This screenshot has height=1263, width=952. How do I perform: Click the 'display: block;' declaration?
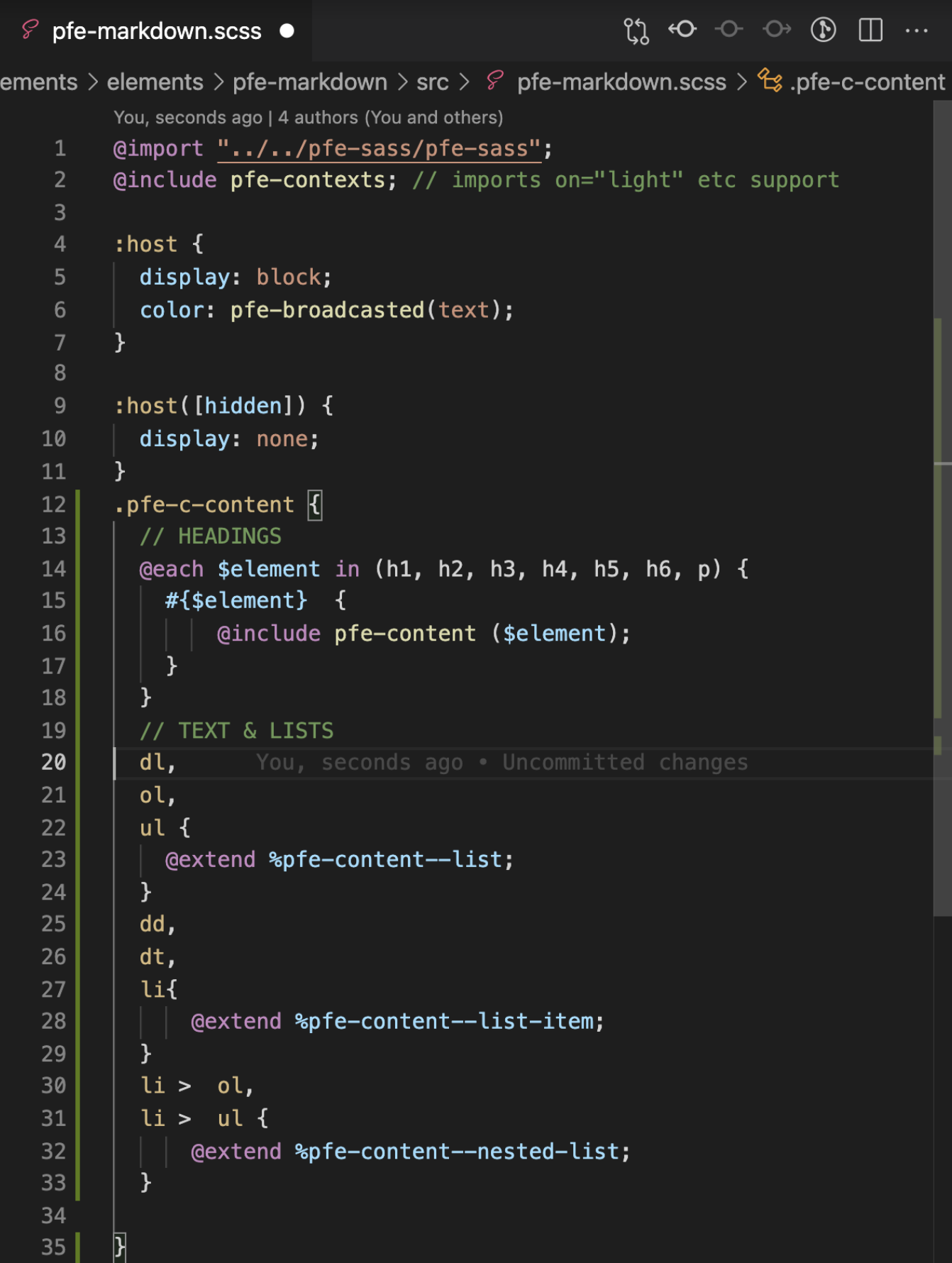pyautogui.click(x=236, y=277)
